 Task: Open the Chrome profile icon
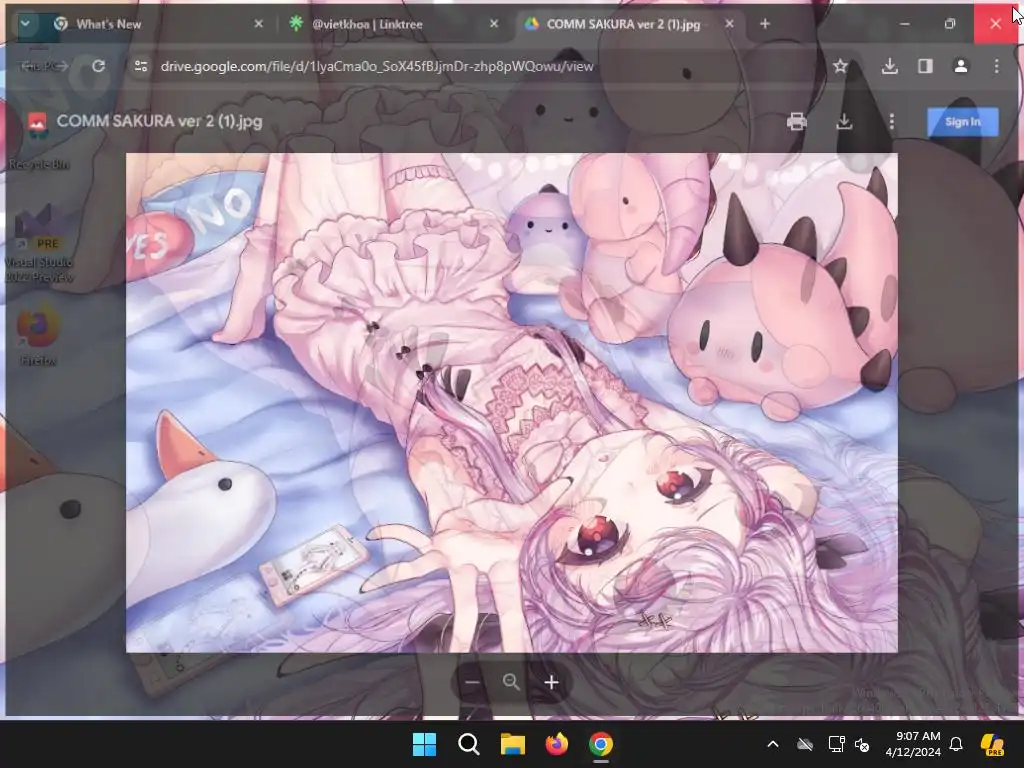961,66
